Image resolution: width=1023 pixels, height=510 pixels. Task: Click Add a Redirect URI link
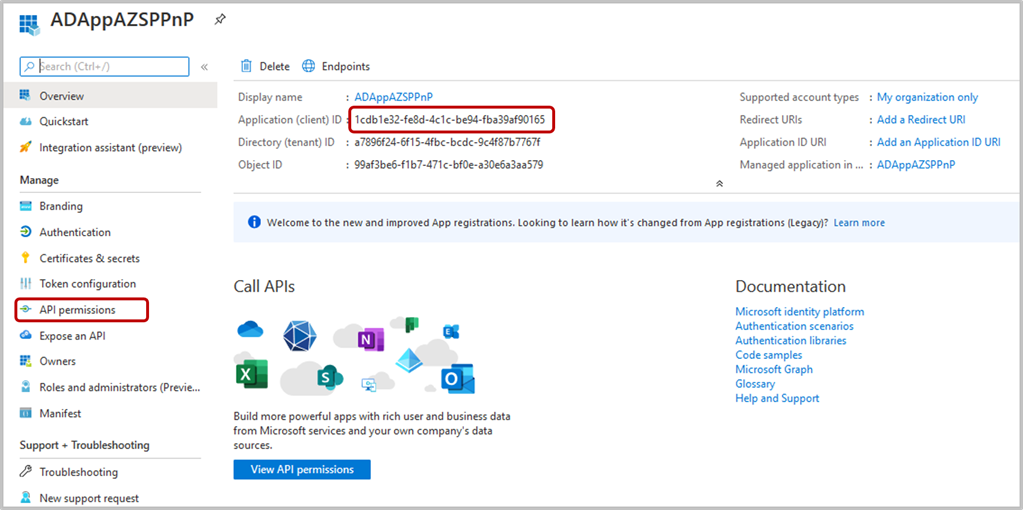(921, 119)
